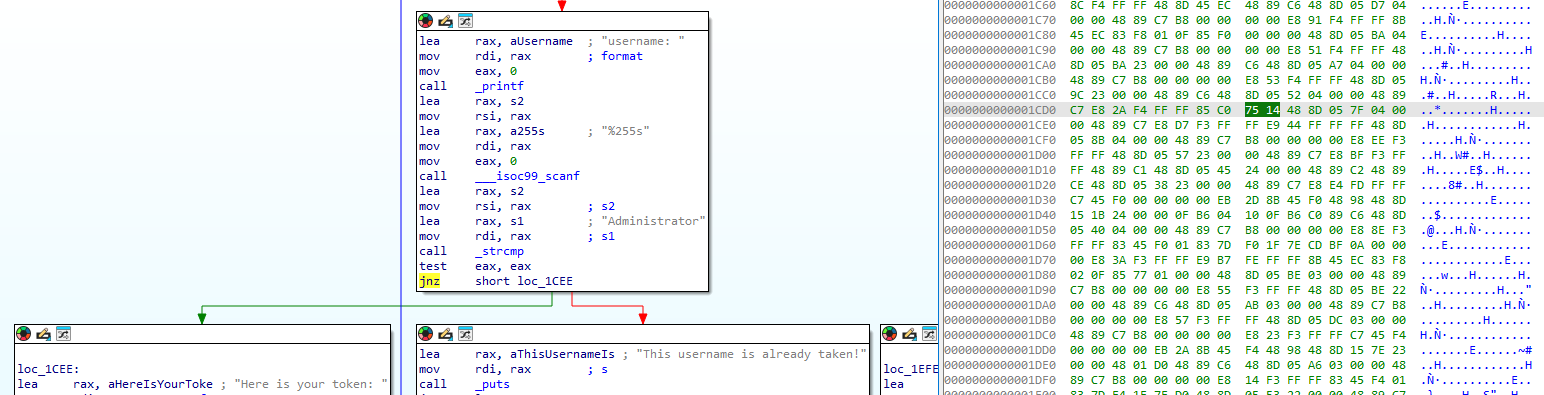Group nodes icon on the username printf block
The image size is (1544, 395).
click(x=464, y=20)
